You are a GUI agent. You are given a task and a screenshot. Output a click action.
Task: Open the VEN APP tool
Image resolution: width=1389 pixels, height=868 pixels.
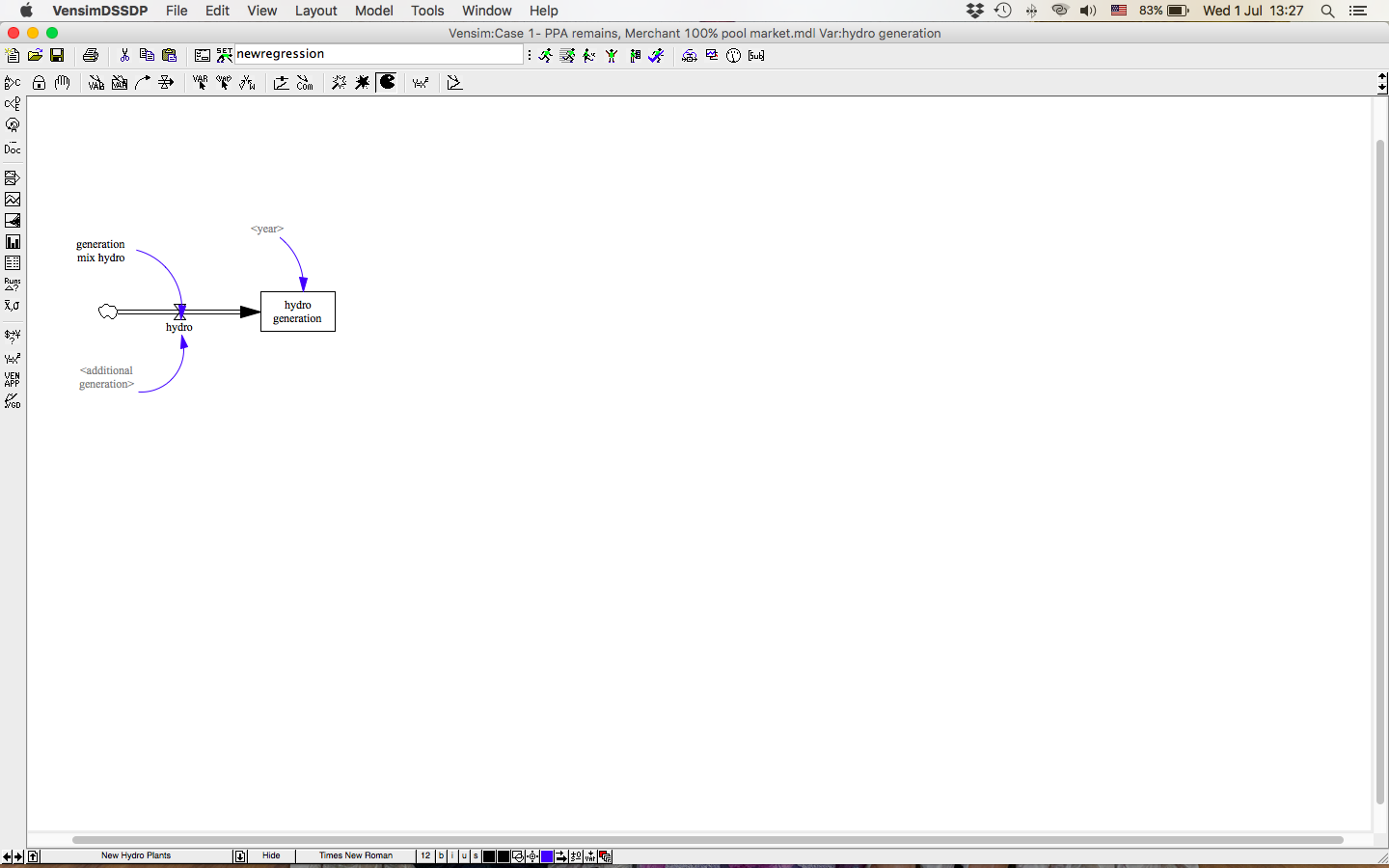point(13,379)
